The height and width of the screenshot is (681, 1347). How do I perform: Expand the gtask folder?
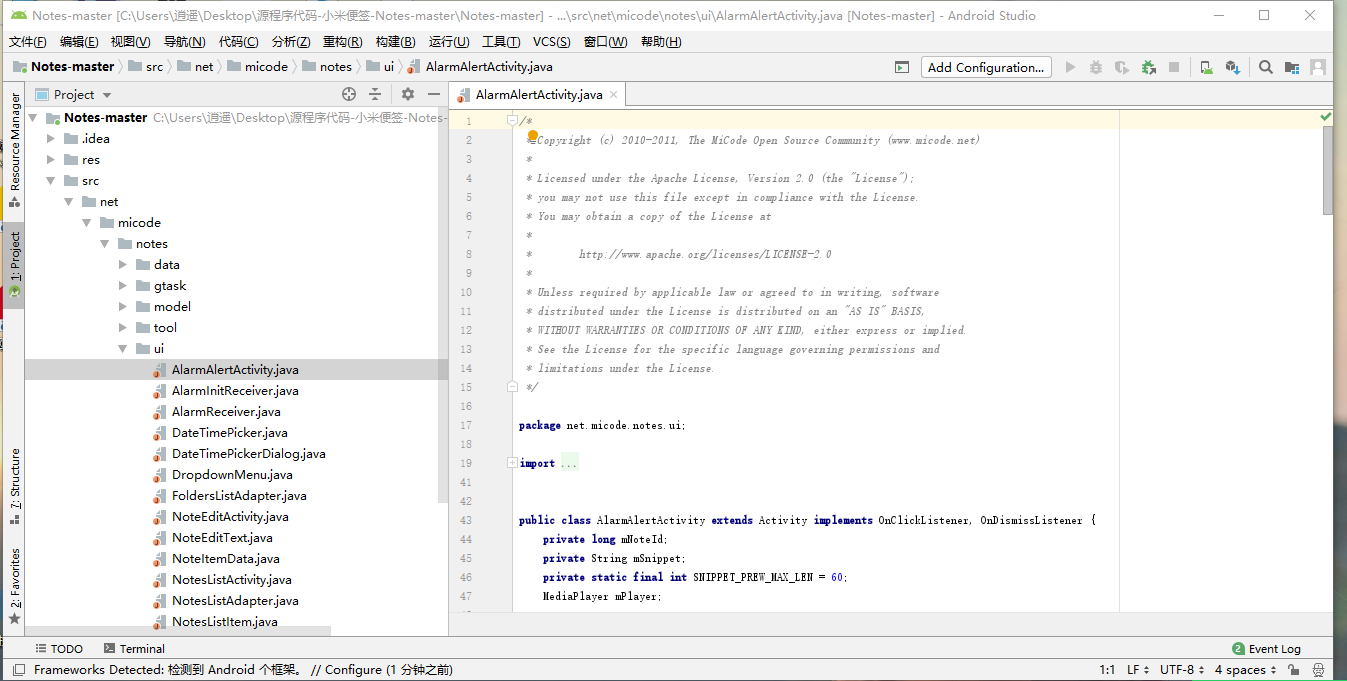pyautogui.click(x=123, y=285)
